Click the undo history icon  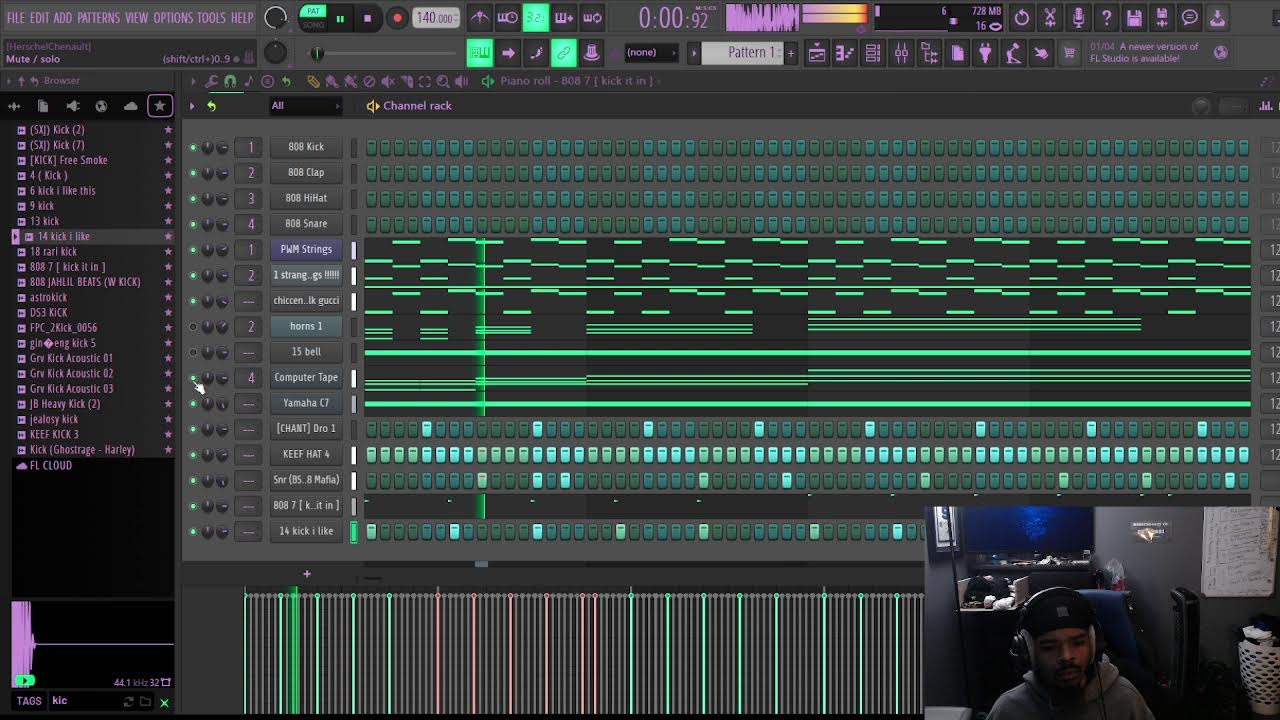[x=1021, y=18]
